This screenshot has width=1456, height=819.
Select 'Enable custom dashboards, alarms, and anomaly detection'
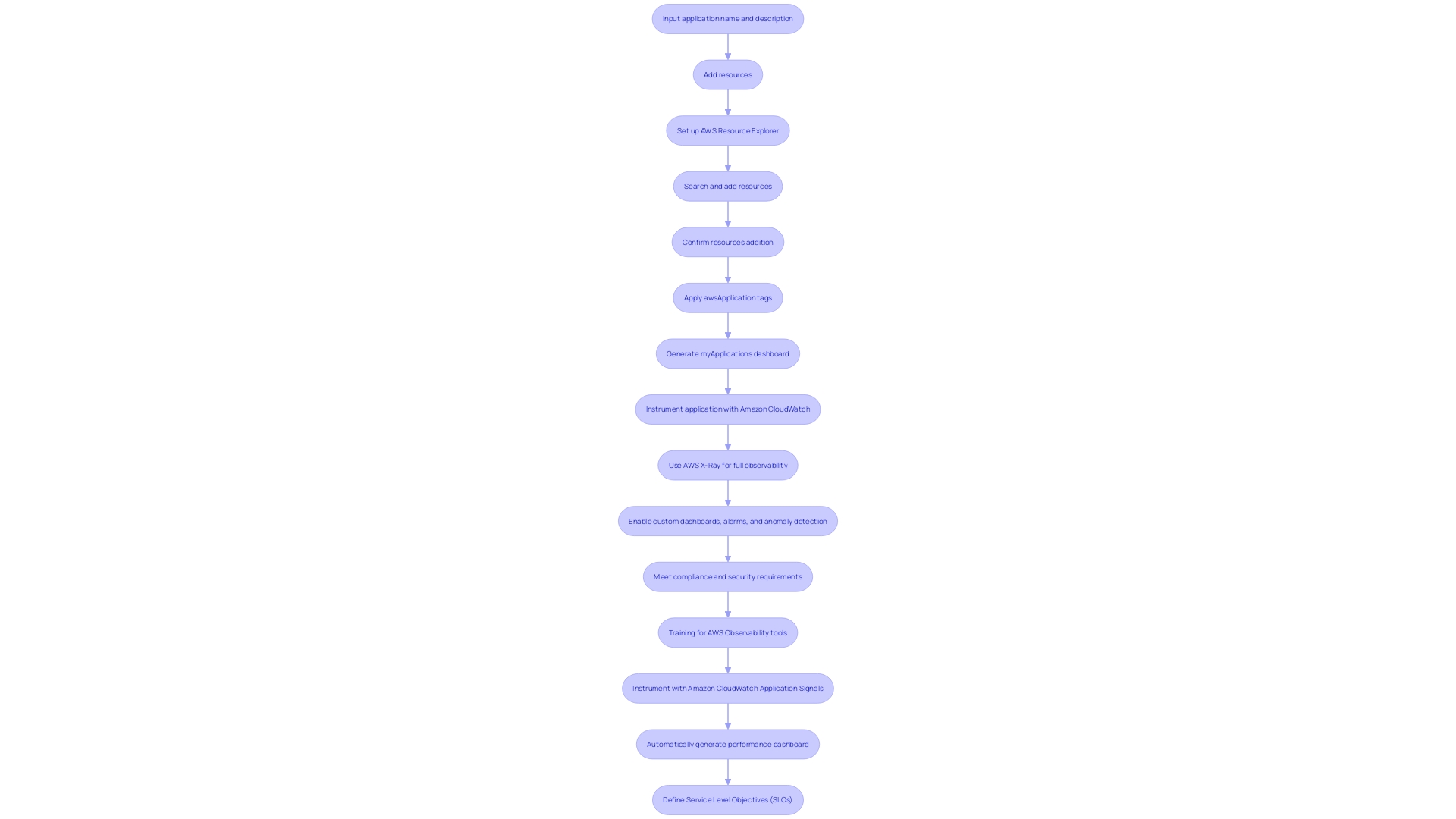pyautogui.click(x=727, y=520)
